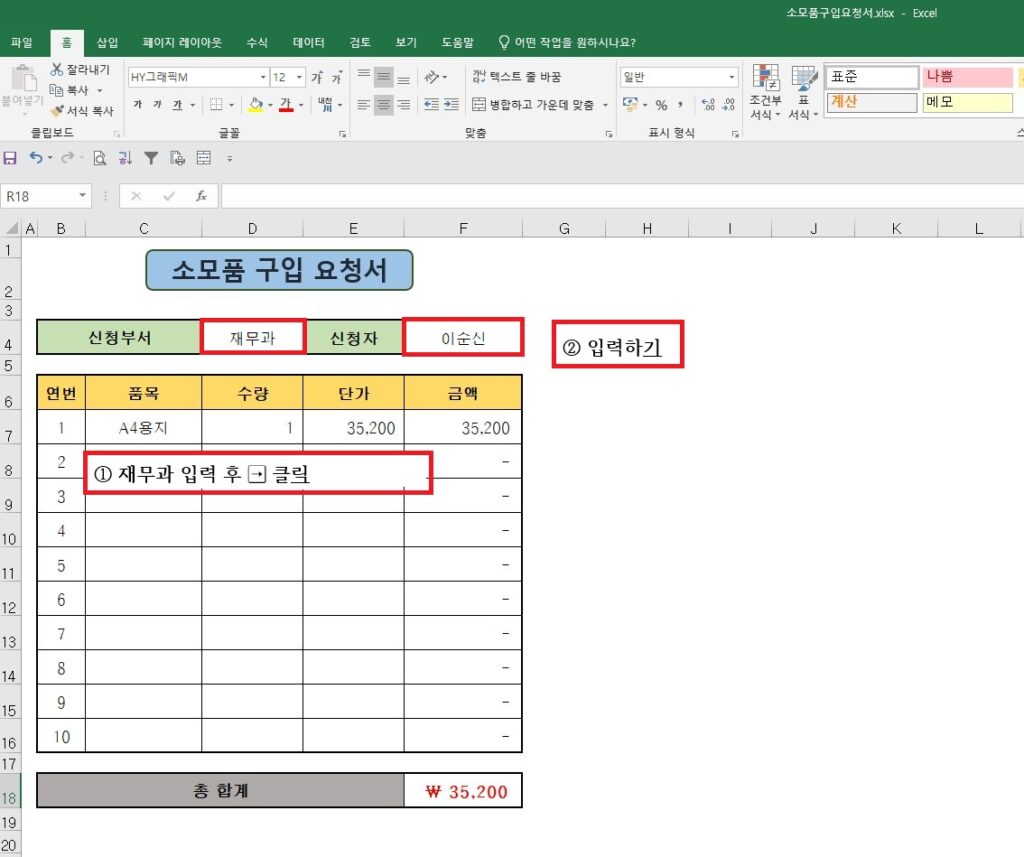Customize quick access toolbar arrow
This screenshot has width=1024, height=857.
(229, 158)
